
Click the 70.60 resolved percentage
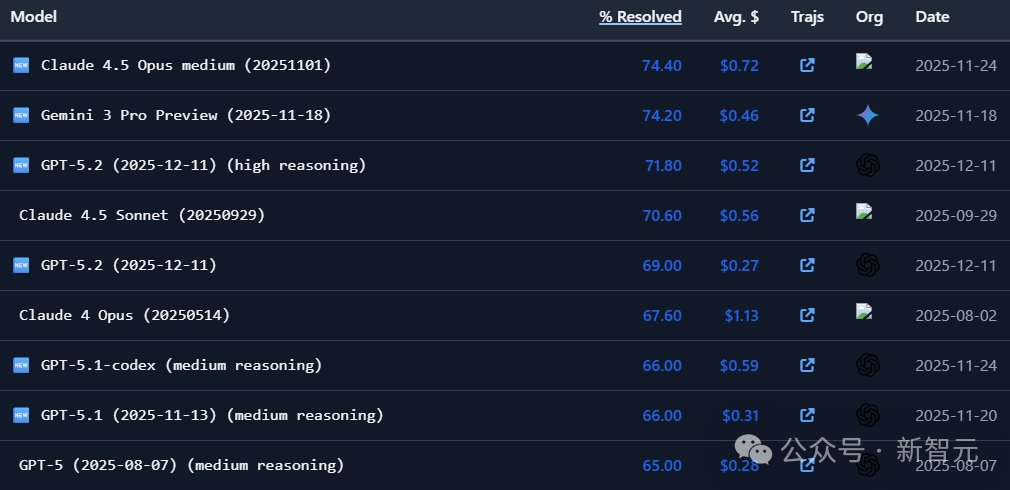coord(662,216)
